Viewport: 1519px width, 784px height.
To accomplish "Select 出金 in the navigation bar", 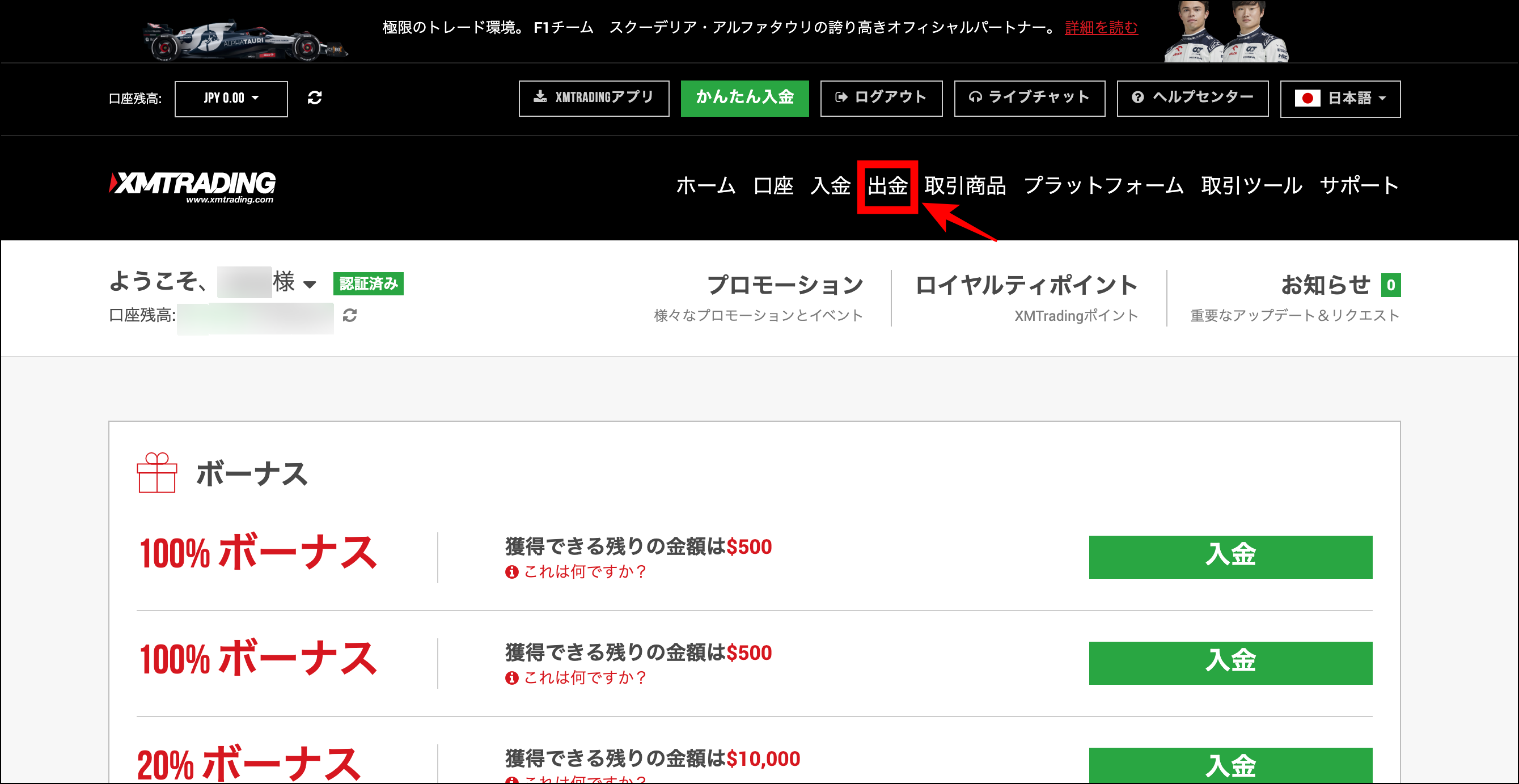I will pos(887,186).
